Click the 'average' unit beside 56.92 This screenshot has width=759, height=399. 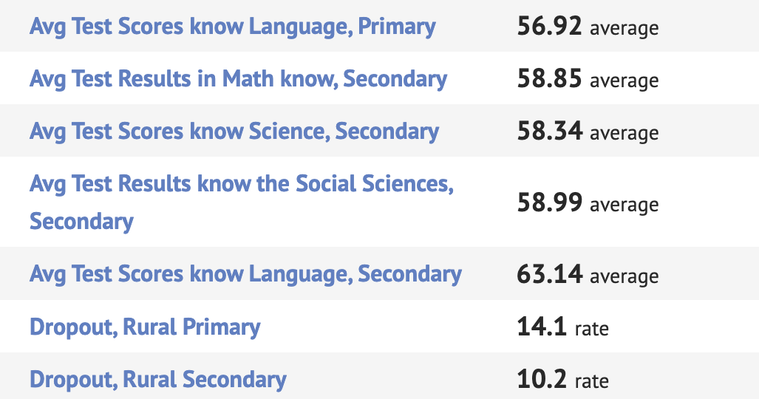pos(624,28)
